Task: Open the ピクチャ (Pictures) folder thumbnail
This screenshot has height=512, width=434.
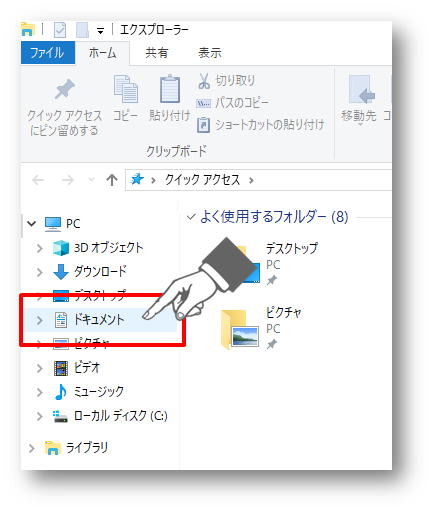Action: tap(241, 329)
